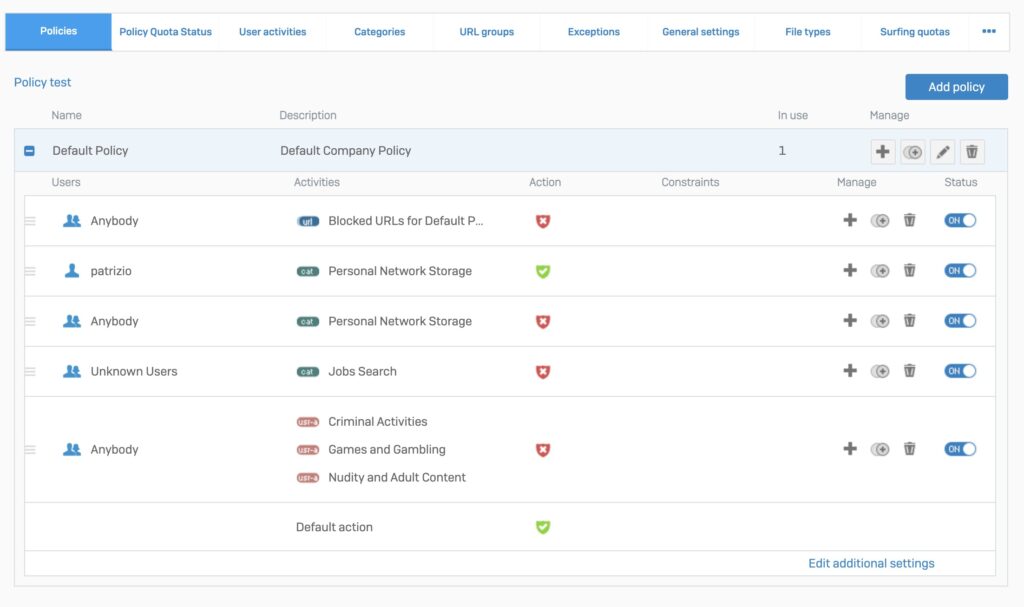Open Edit additional settings

pyautogui.click(x=871, y=562)
